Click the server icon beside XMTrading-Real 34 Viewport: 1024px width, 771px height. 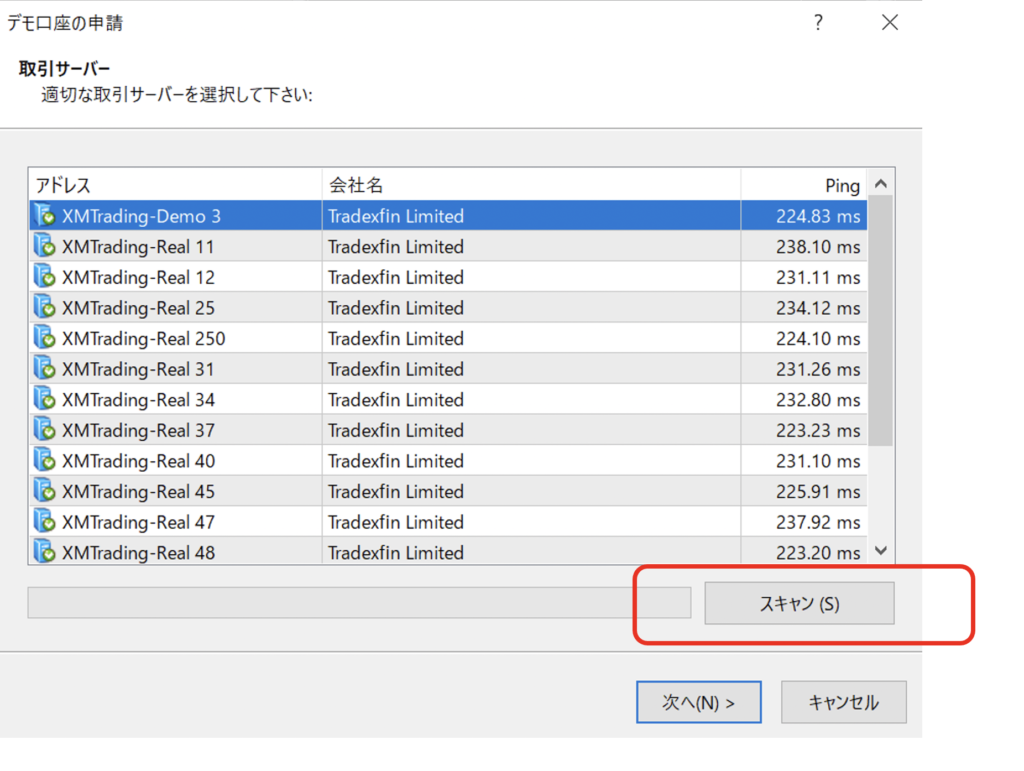[44, 400]
